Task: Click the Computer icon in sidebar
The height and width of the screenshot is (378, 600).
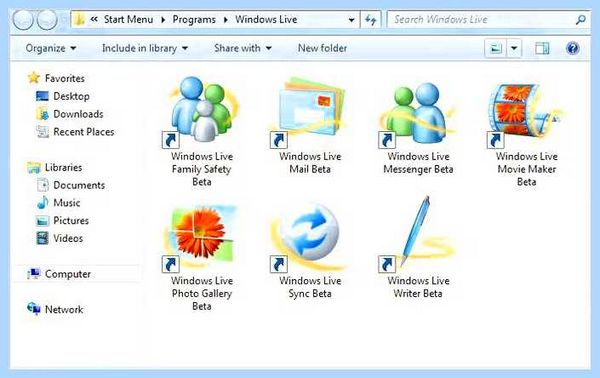Action: coord(34,274)
